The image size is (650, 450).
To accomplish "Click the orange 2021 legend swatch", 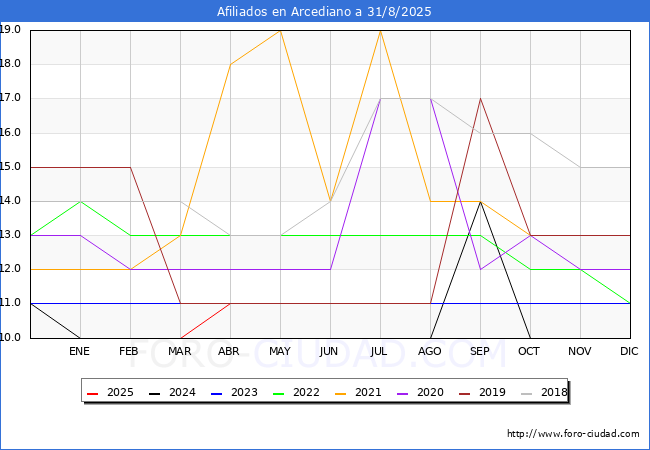I will 340,393.
